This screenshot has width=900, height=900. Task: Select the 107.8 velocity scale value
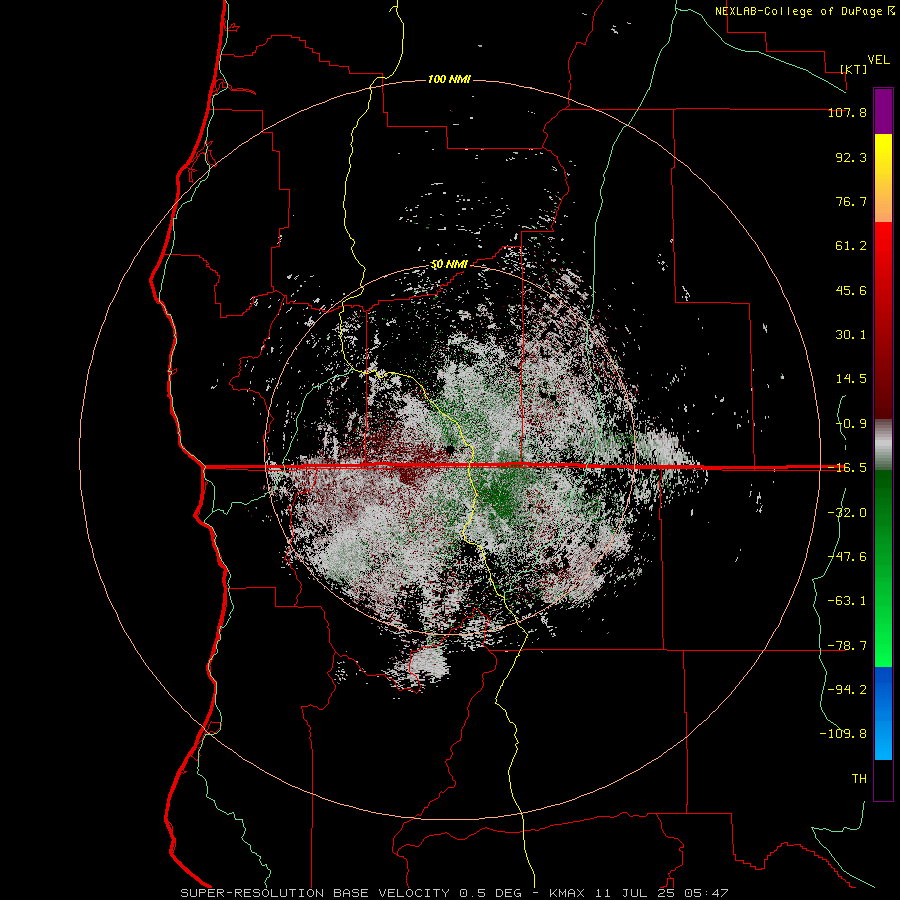pyautogui.click(x=847, y=112)
